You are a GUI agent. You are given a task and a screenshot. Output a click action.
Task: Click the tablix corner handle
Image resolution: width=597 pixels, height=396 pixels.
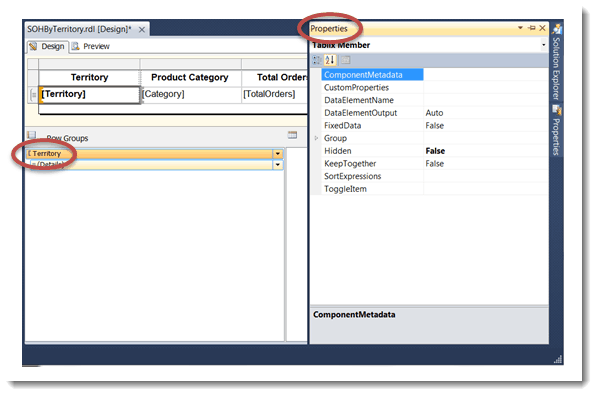click(x=33, y=64)
